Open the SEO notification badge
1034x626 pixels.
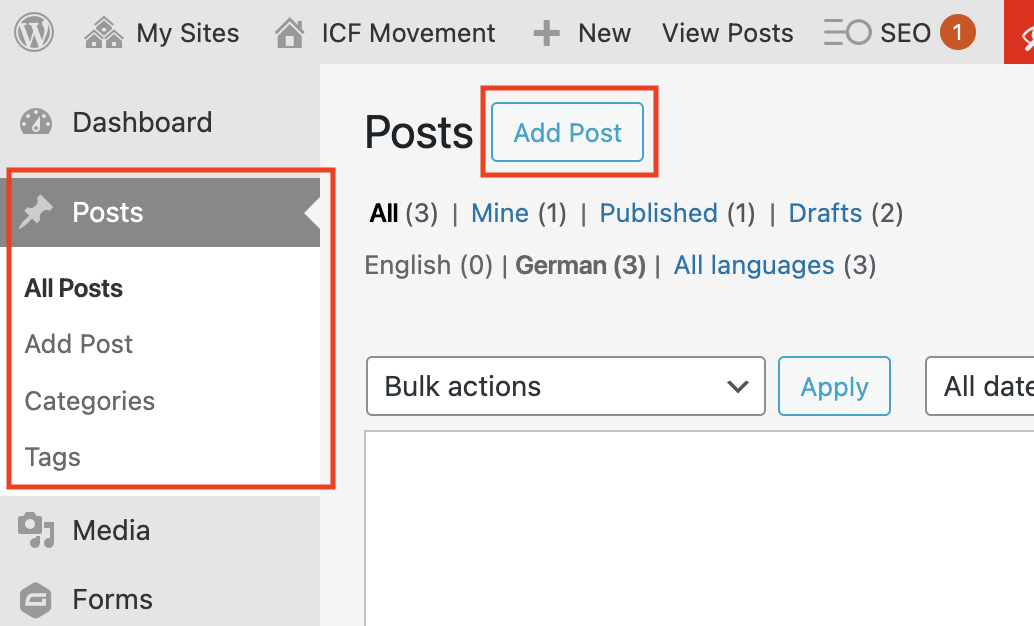point(957,33)
